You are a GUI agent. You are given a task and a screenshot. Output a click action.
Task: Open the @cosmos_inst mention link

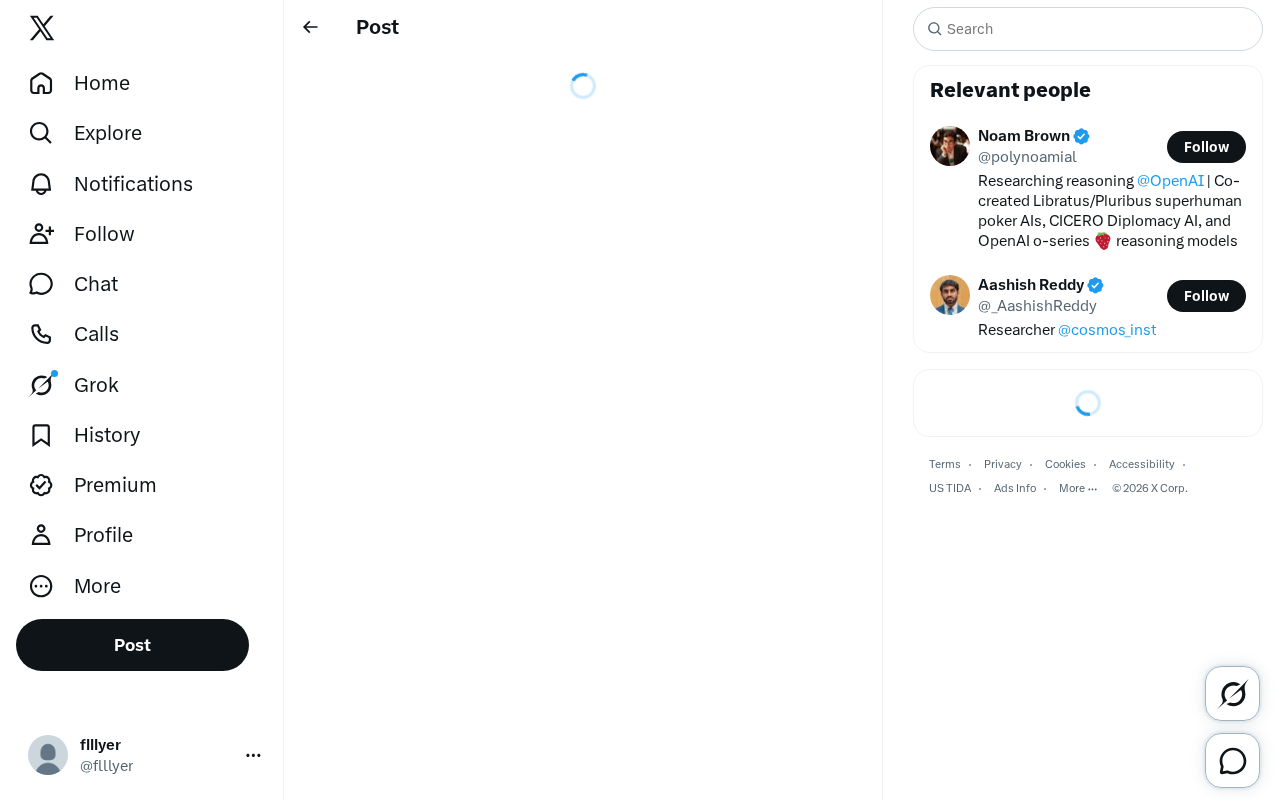[x=1107, y=330]
